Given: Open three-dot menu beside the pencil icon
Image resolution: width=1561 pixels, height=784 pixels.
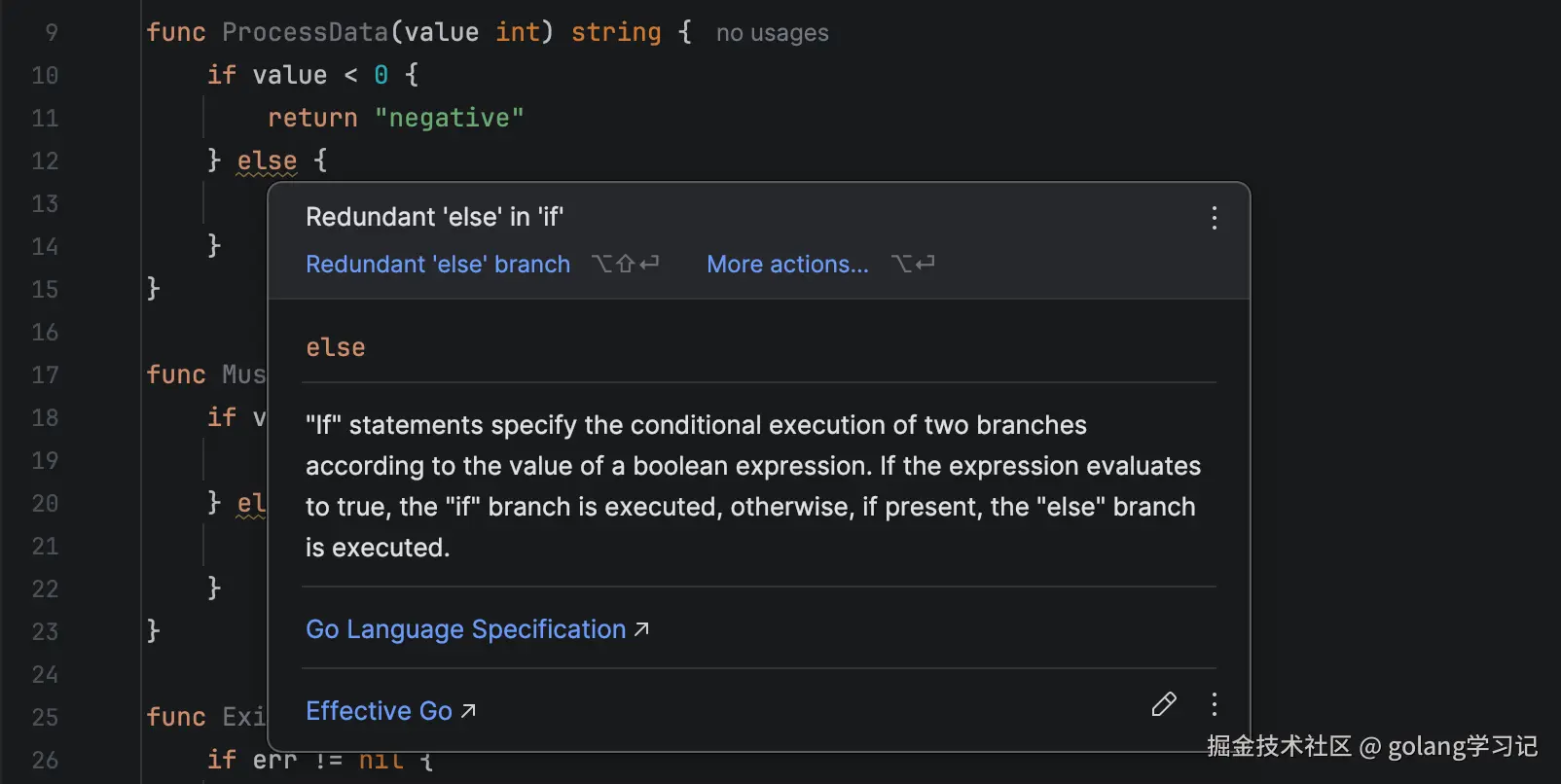Looking at the screenshot, I should pos(1214,704).
